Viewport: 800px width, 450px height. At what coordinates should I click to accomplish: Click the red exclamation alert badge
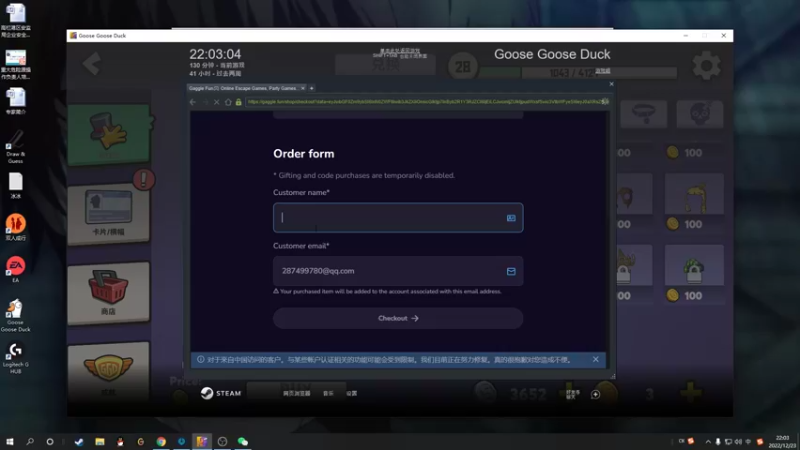144,179
